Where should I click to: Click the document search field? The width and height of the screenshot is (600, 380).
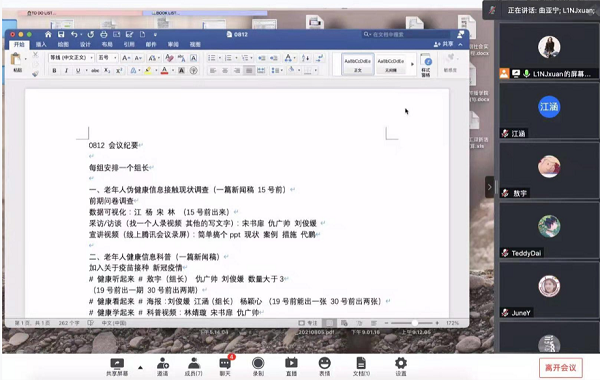406,34
